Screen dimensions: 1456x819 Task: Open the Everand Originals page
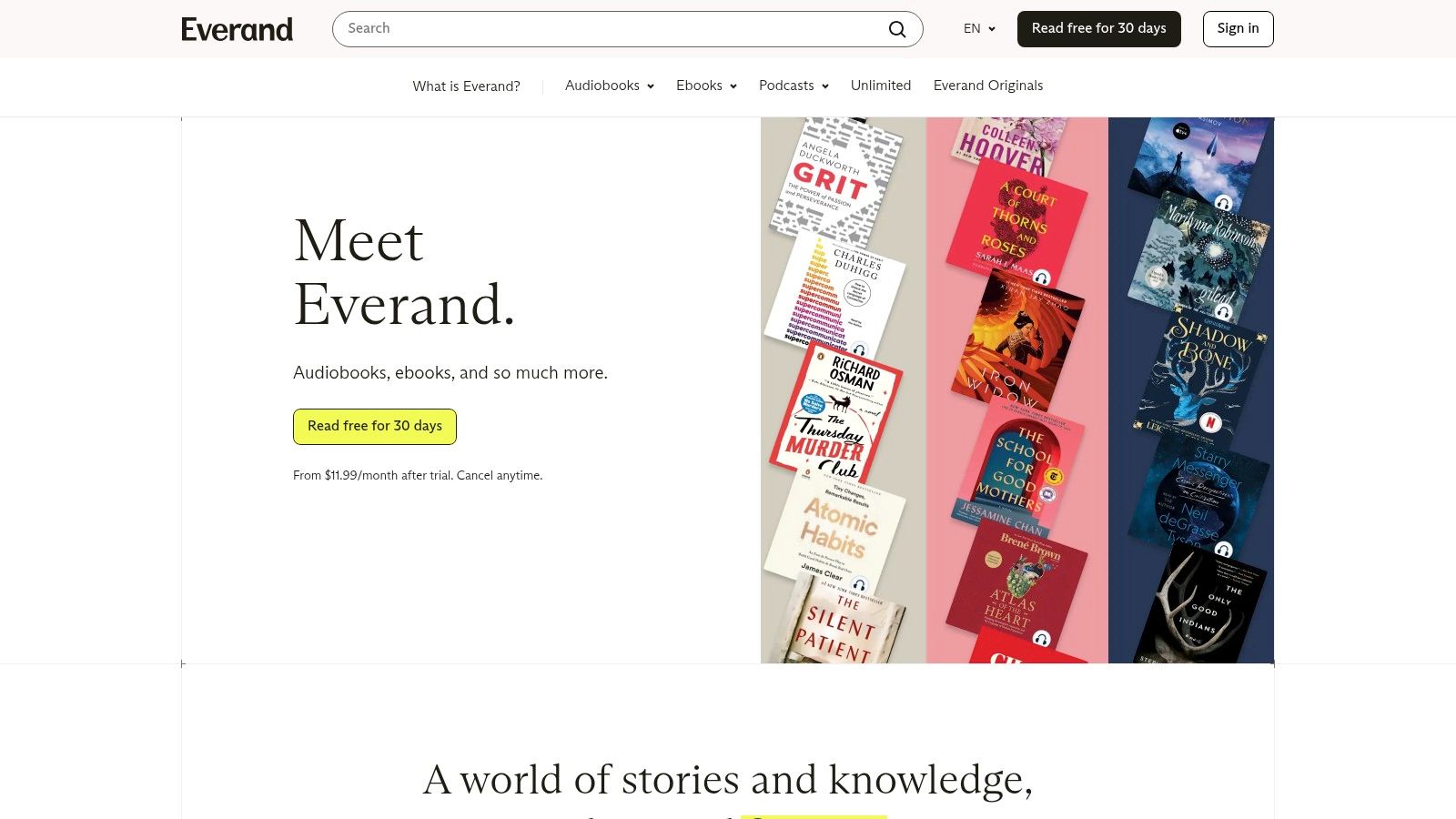point(987,86)
